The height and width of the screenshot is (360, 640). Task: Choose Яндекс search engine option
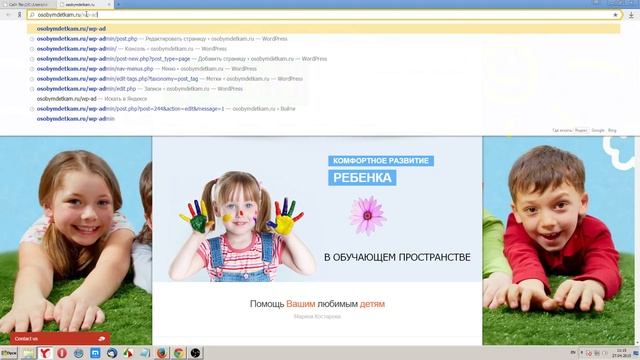[x=581, y=130]
